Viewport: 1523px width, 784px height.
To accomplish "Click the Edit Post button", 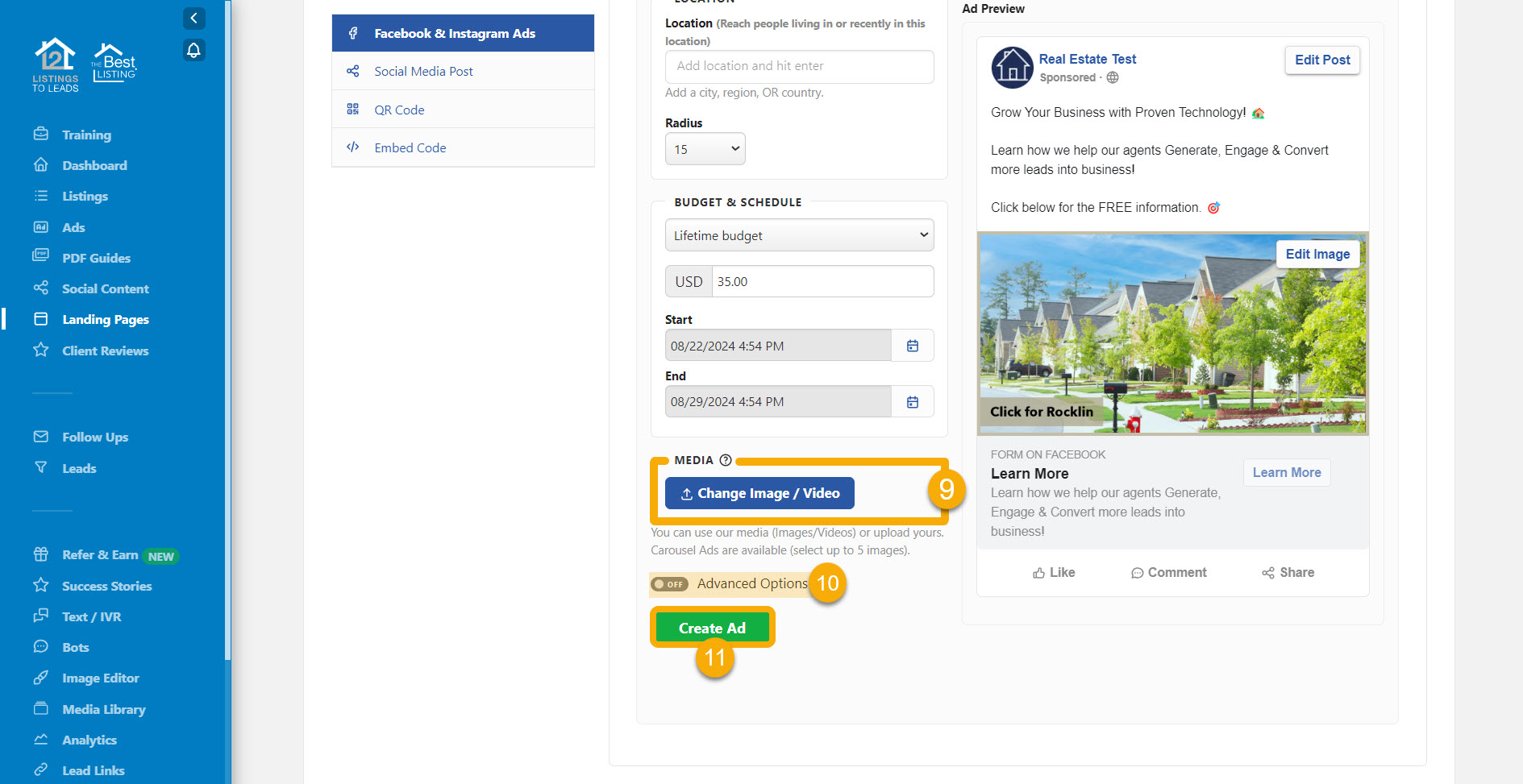I will pyautogui.click(x=1321, y=60).
